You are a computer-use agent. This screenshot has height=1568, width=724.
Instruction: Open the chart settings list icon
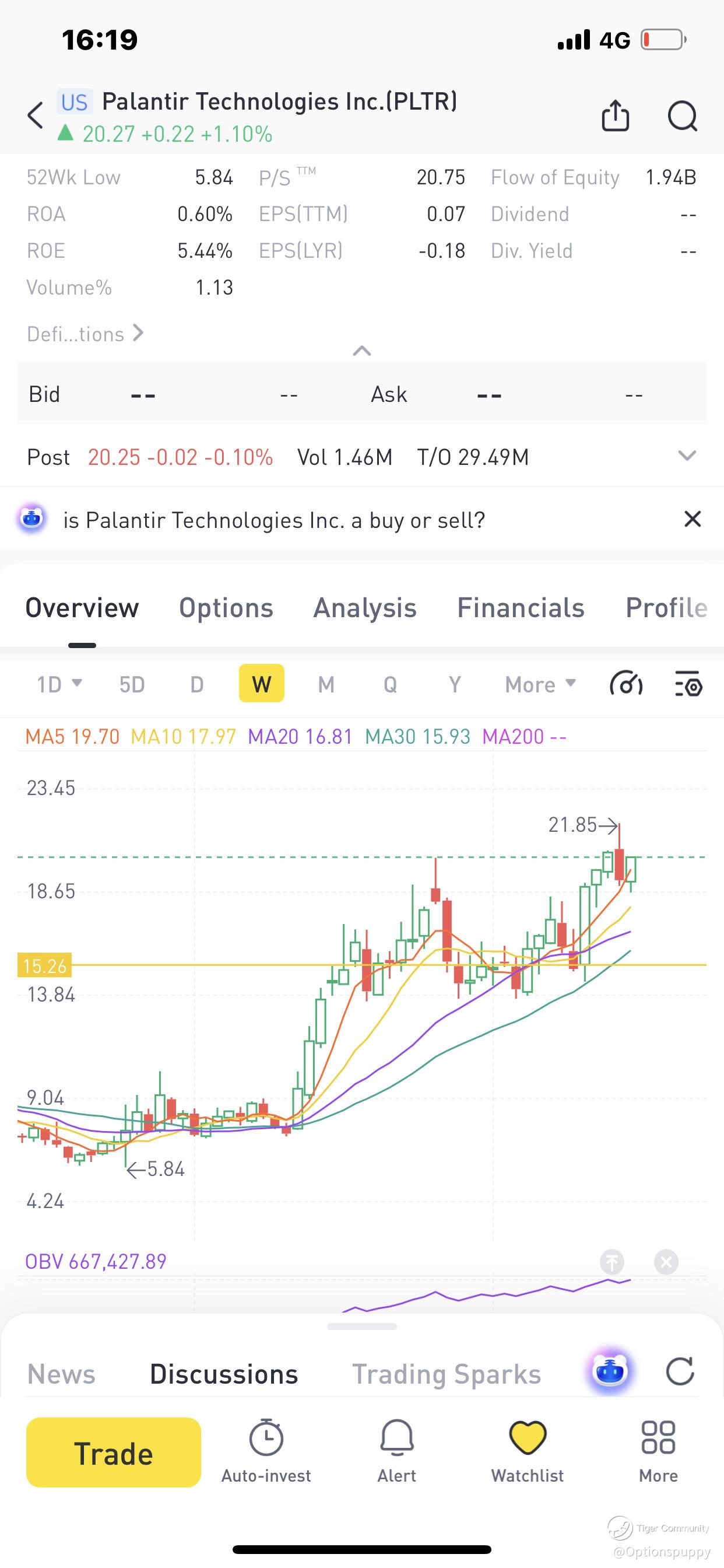pyautogui.click(x=688, y=684)
